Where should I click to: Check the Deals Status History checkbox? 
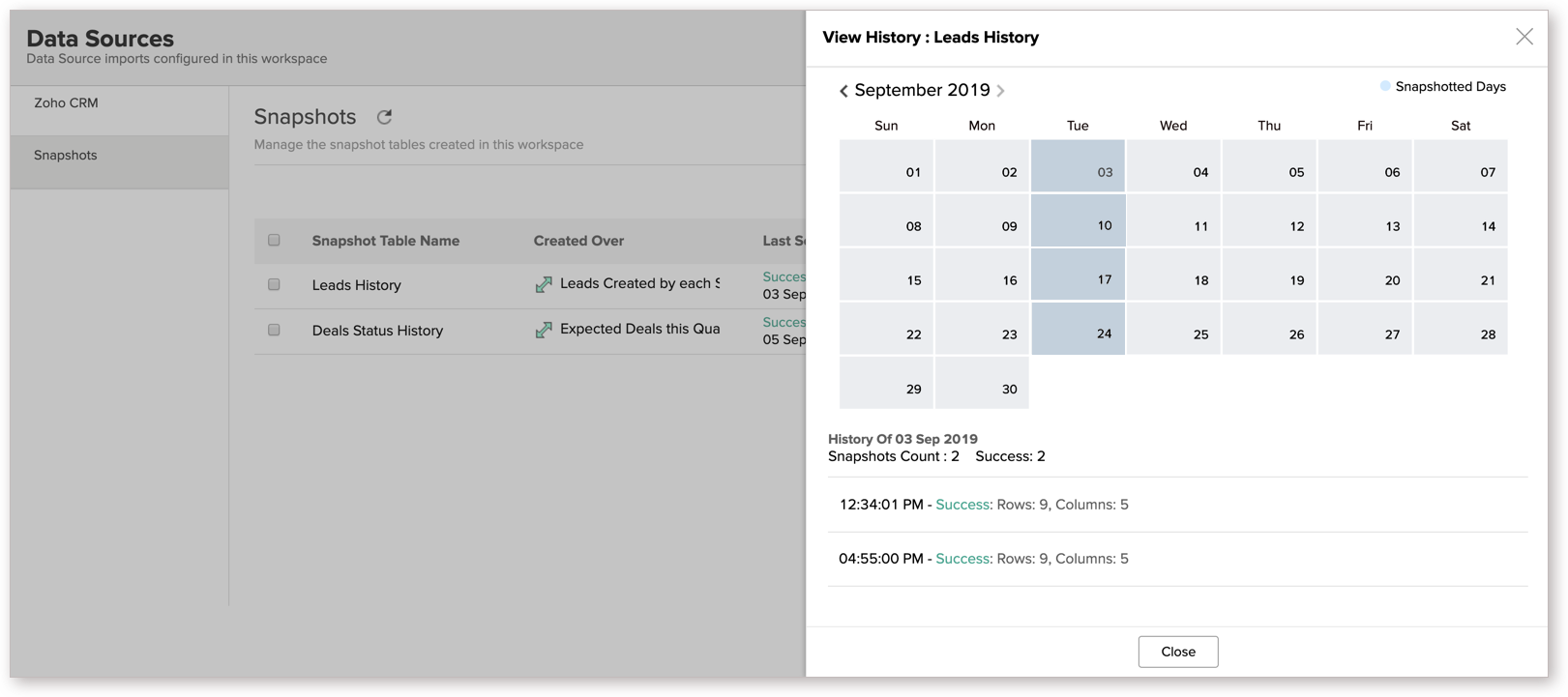click(x=274, y=330)
